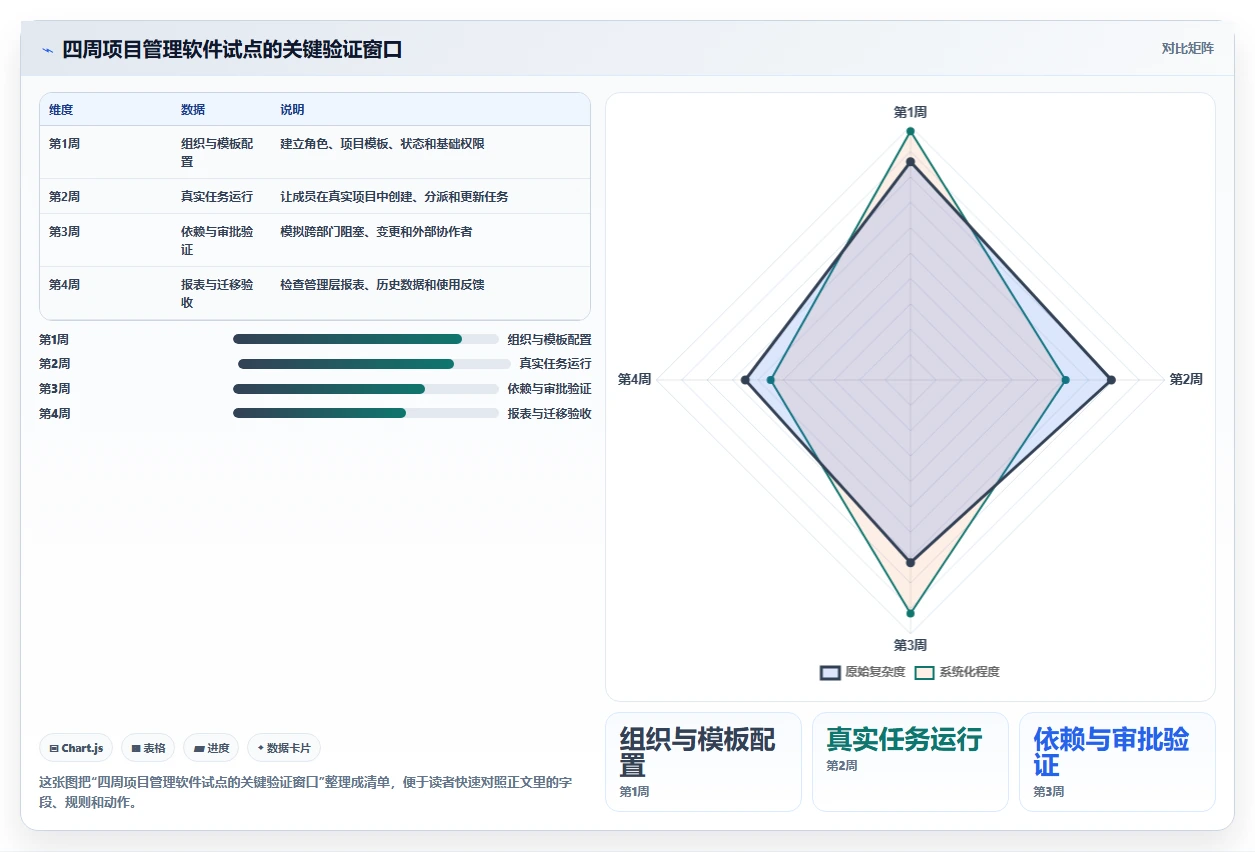Viewport: 1255px width, 852px height.
Task: Click green data point at top radar vertex
Action: (910, 131)
